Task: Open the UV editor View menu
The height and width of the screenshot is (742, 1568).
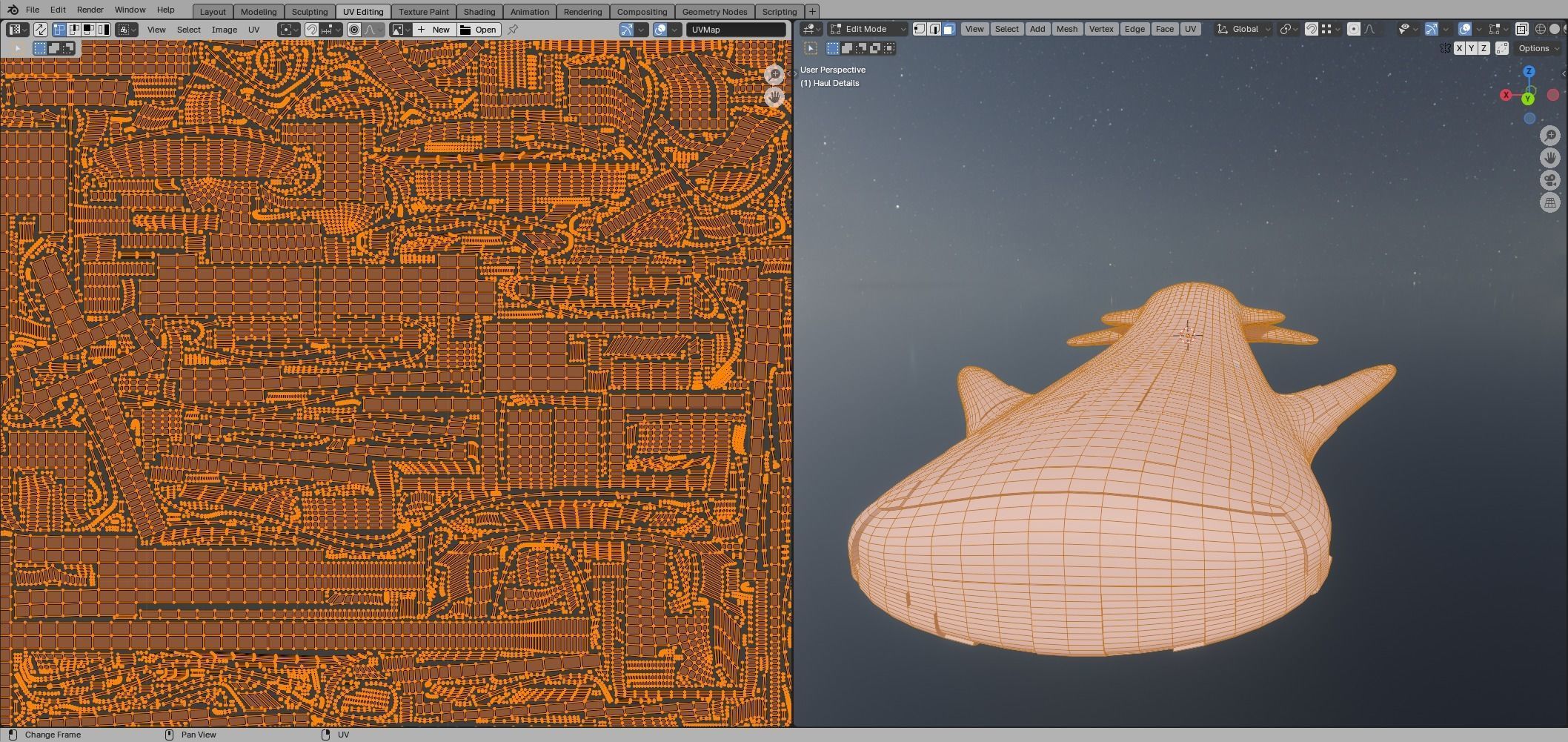Action: pos(156,30)
